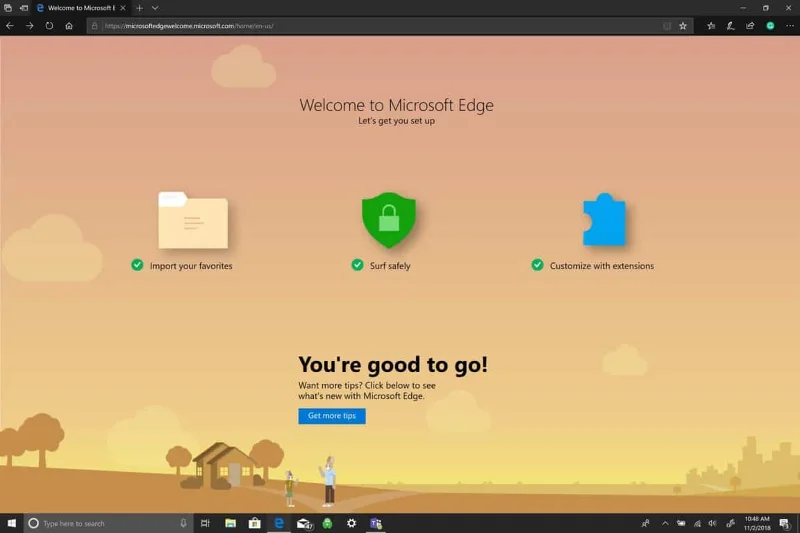This screenshot has height=533, width=800.
Task: Click the Surf safely shield icon
Action: click(x=389, y=220)
